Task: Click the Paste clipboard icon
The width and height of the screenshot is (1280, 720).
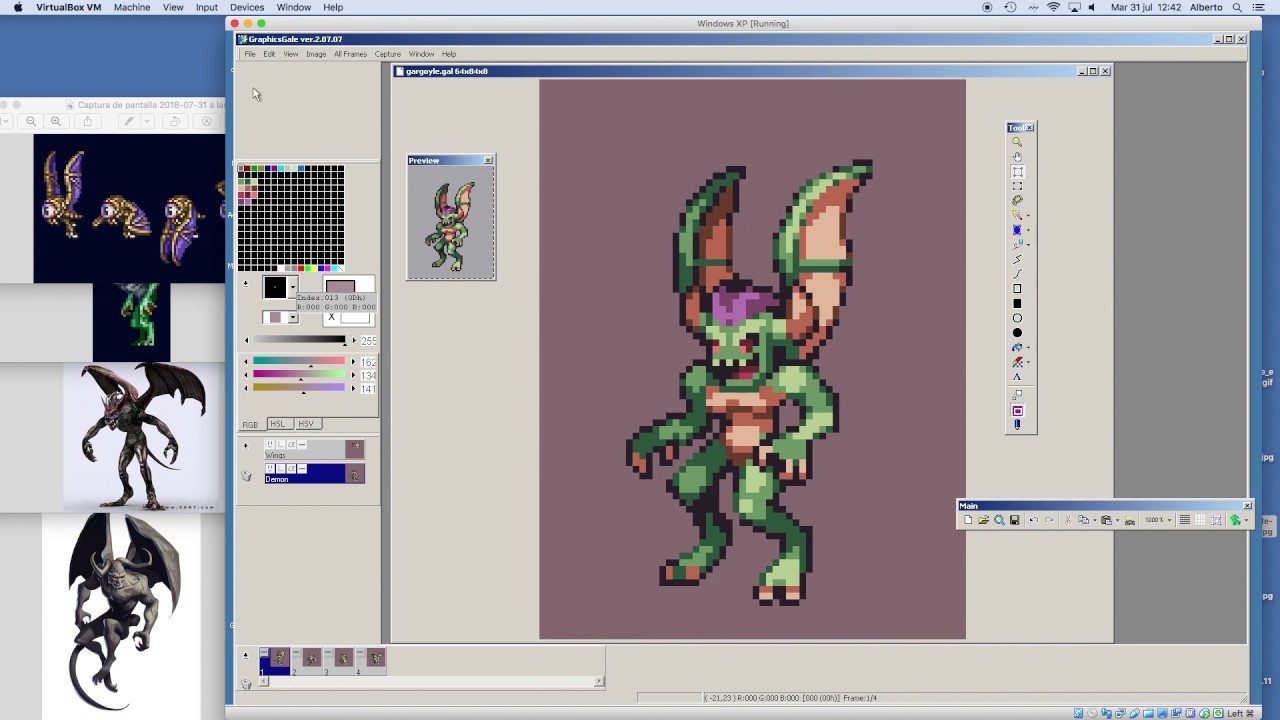Action: (1106, 520)
